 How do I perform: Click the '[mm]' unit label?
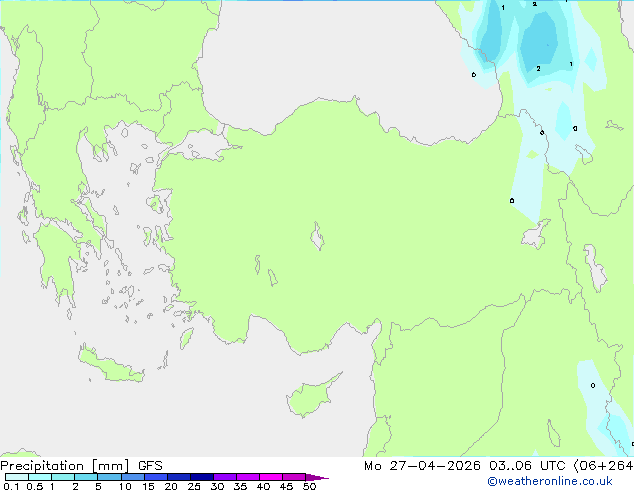point(111,466)
